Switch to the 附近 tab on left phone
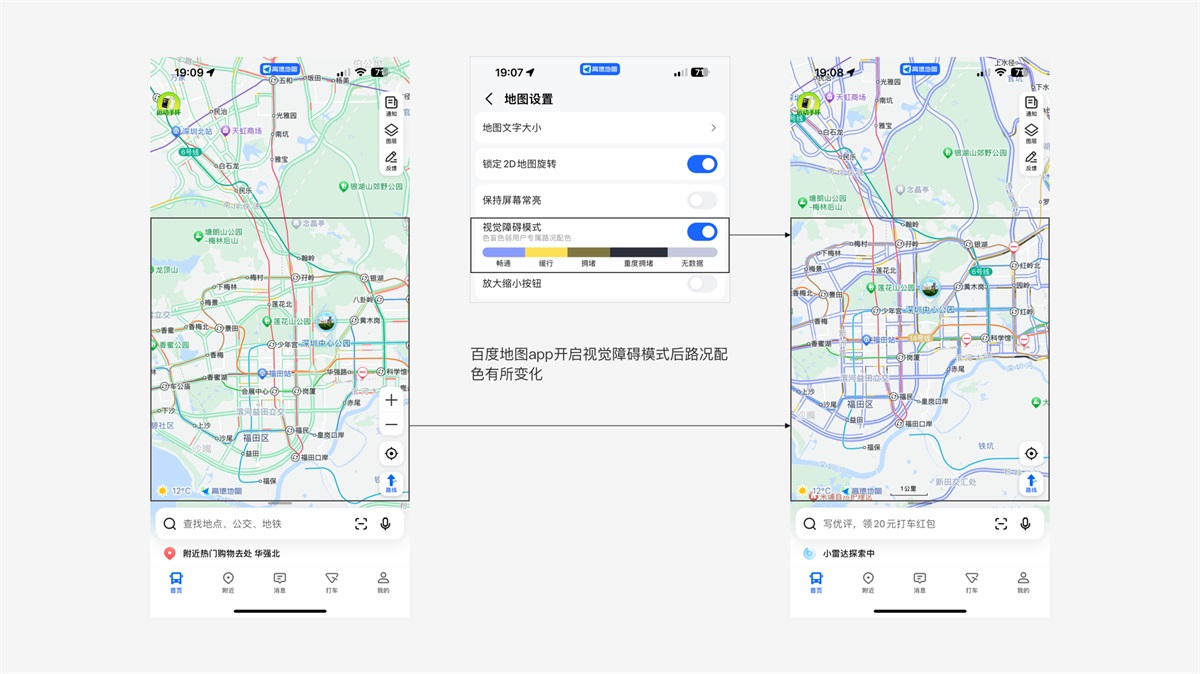 click(228, 582)
